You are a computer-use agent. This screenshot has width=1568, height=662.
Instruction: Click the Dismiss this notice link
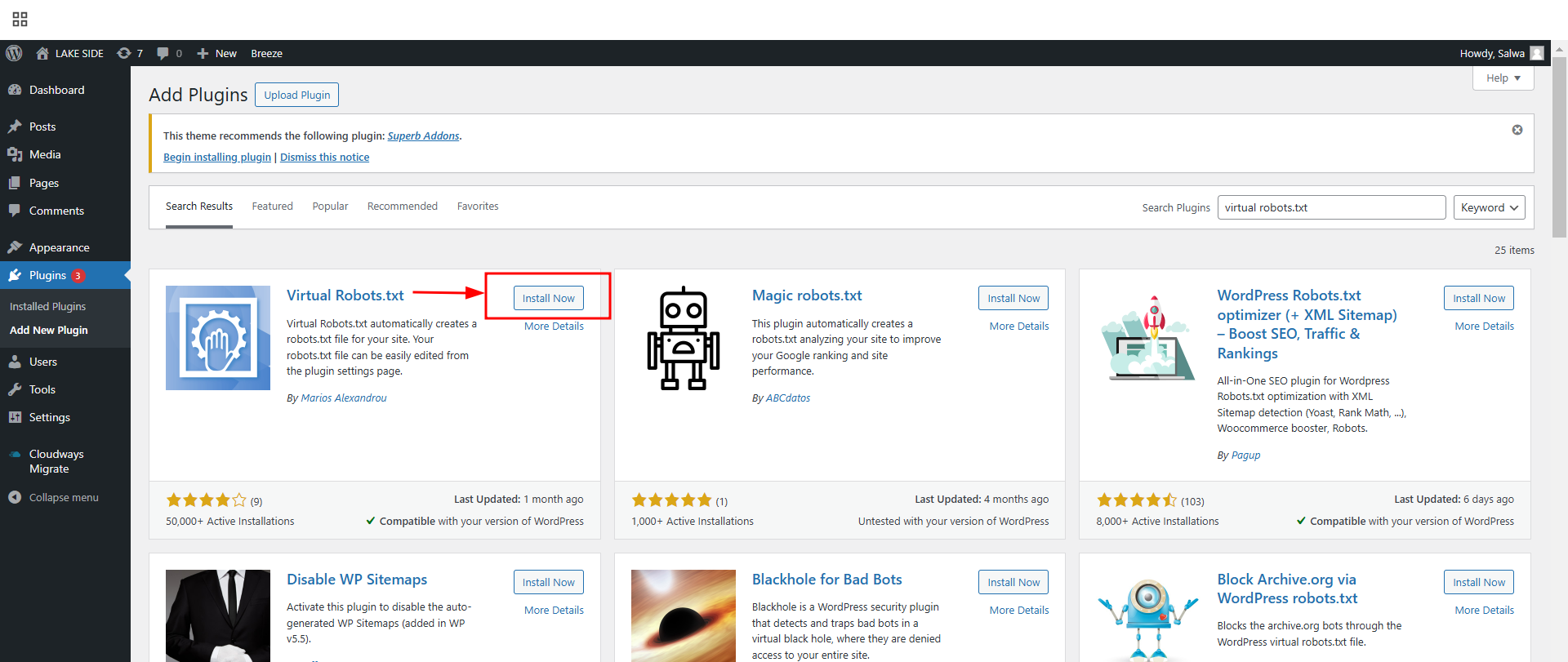coord(324,158)
